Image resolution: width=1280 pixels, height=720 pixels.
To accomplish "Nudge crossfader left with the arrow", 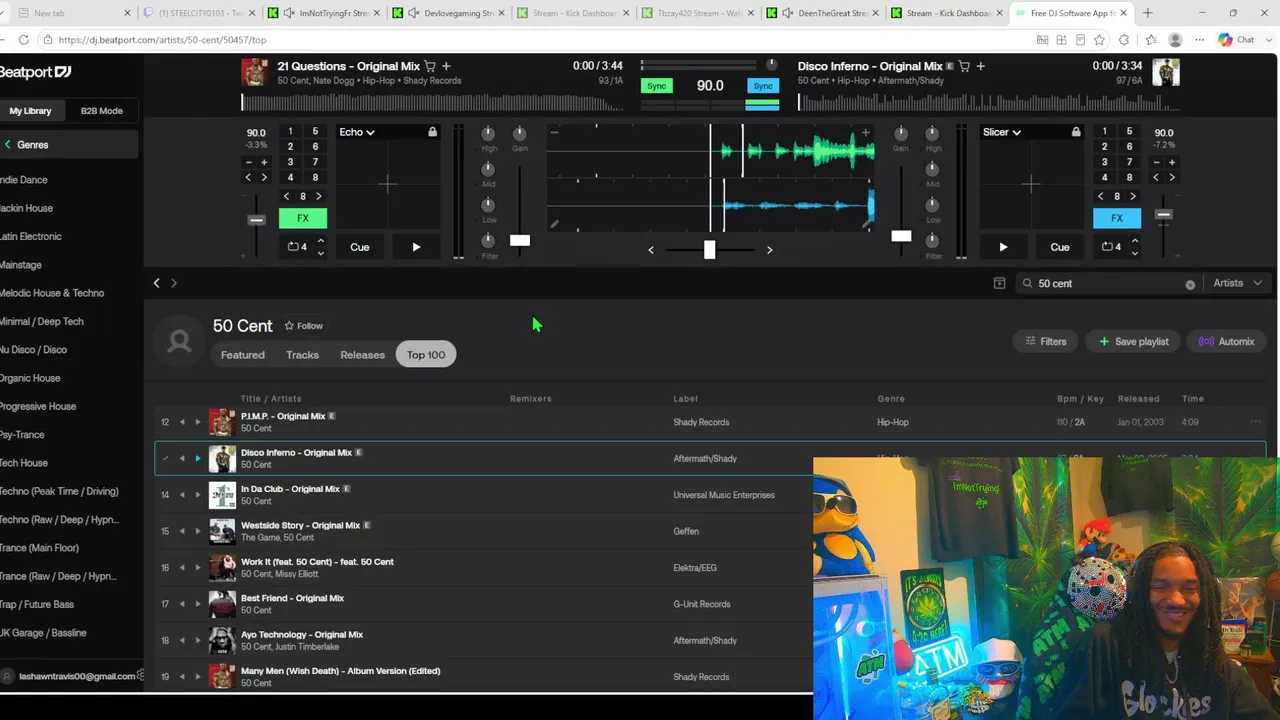I will click(651, 249).
